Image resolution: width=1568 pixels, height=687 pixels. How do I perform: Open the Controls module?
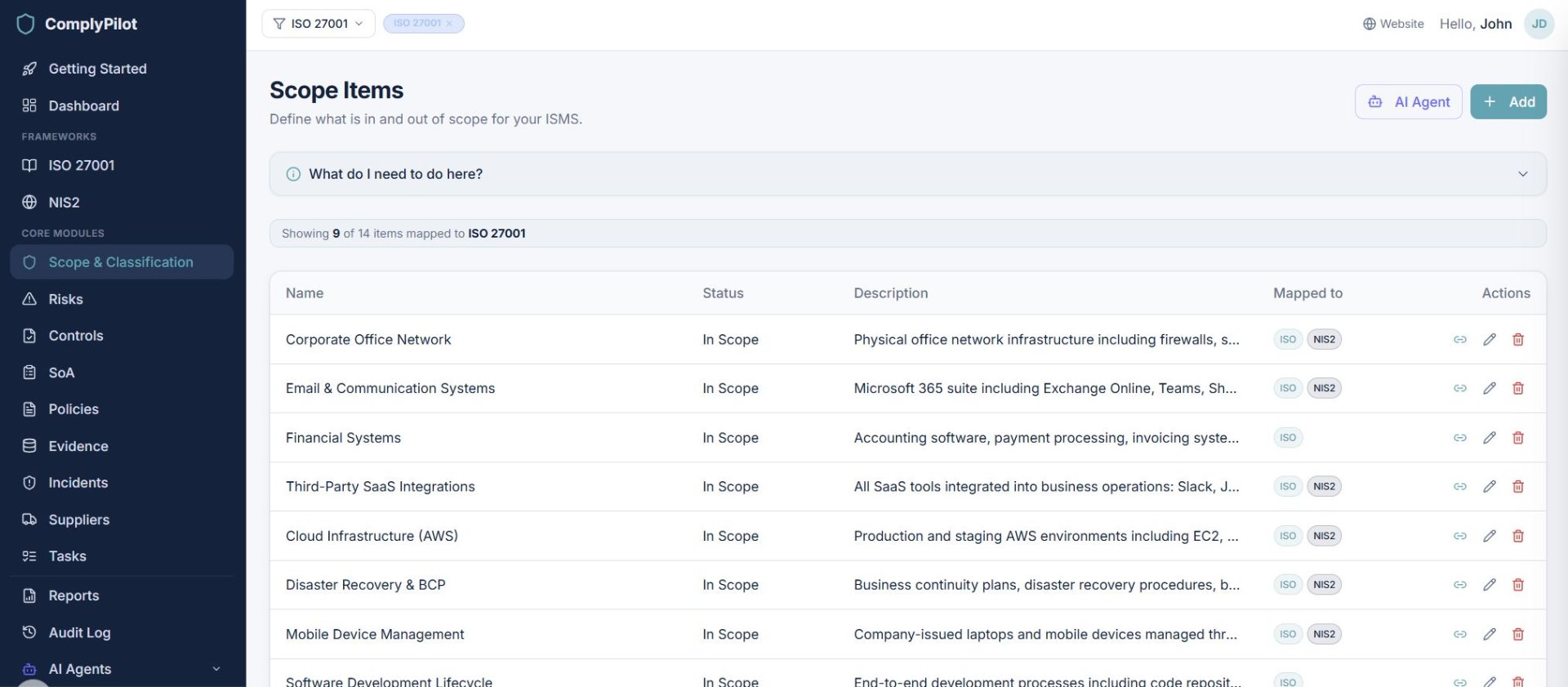[x=122, y=336]
